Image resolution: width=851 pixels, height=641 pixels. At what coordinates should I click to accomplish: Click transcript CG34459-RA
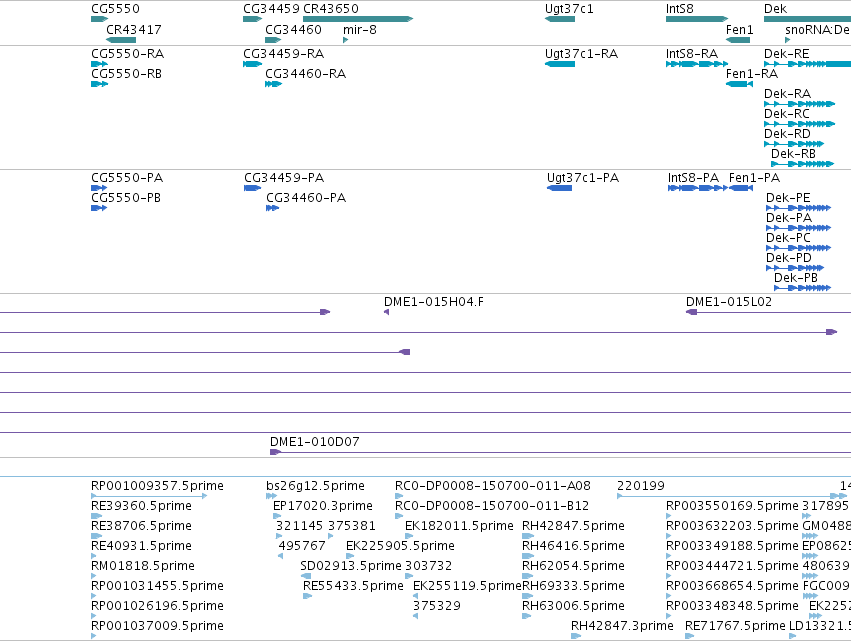283,54
